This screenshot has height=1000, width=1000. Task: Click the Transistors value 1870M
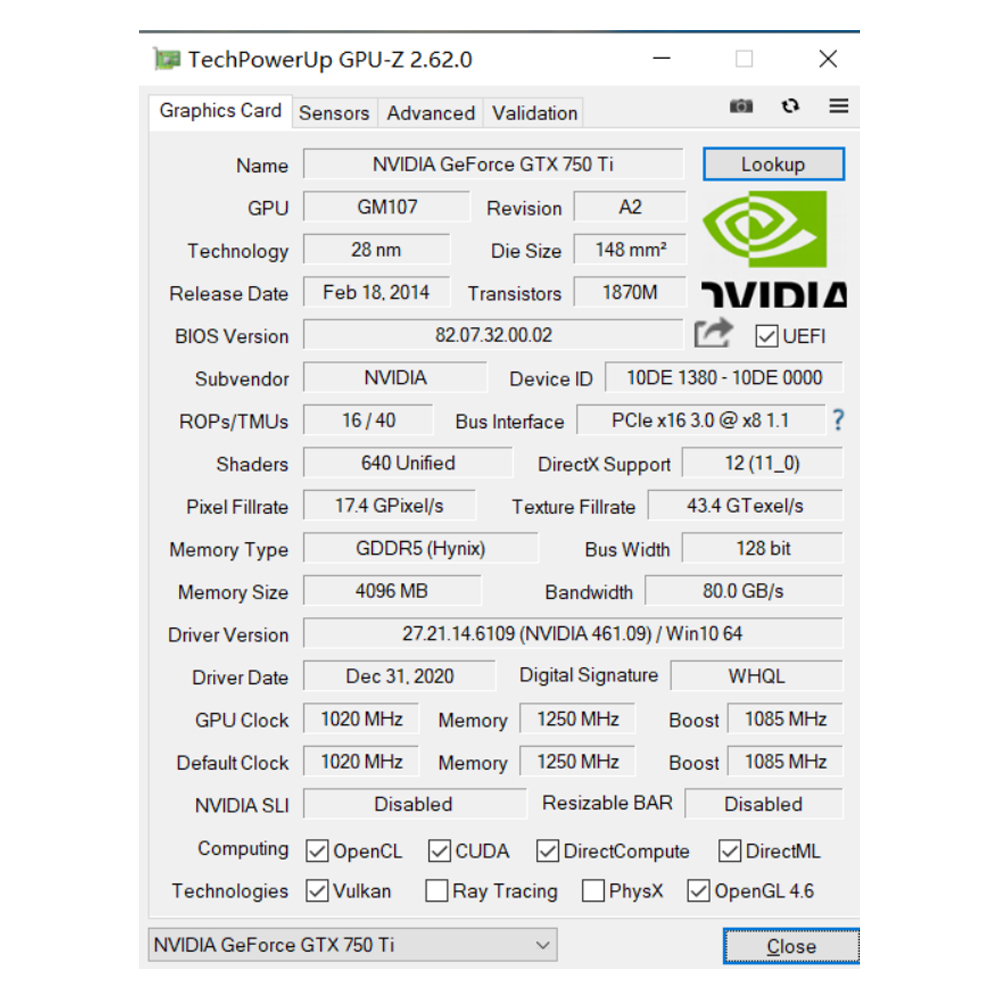point(630,293)
